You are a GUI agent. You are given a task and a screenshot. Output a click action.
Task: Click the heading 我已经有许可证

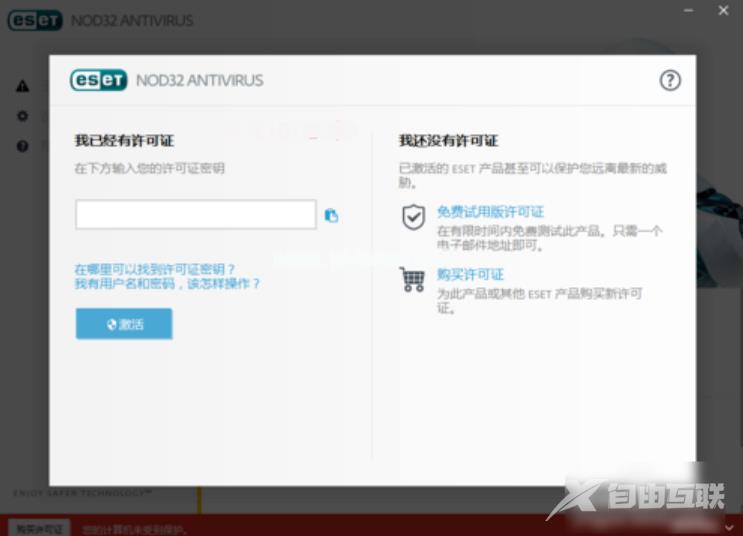[x=124, y=140]
